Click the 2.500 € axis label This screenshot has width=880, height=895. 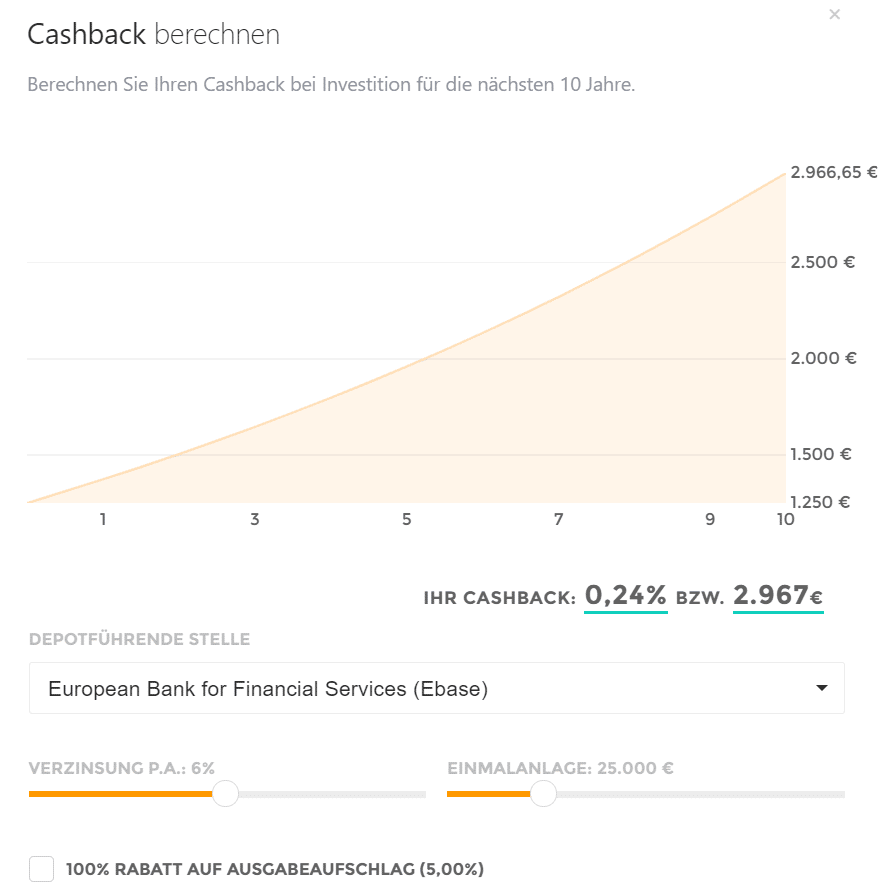tap(822, 262)
